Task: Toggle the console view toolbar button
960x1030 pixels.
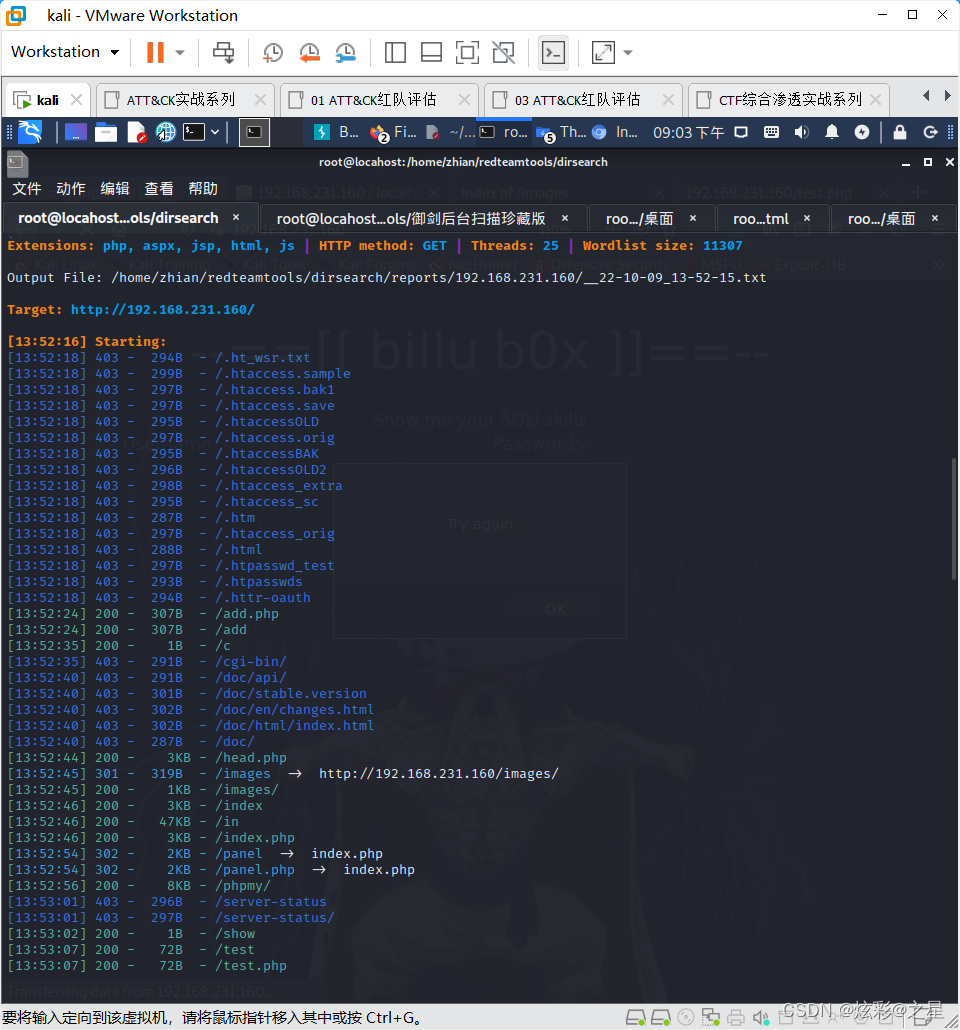Action: [x=553, y=53]
